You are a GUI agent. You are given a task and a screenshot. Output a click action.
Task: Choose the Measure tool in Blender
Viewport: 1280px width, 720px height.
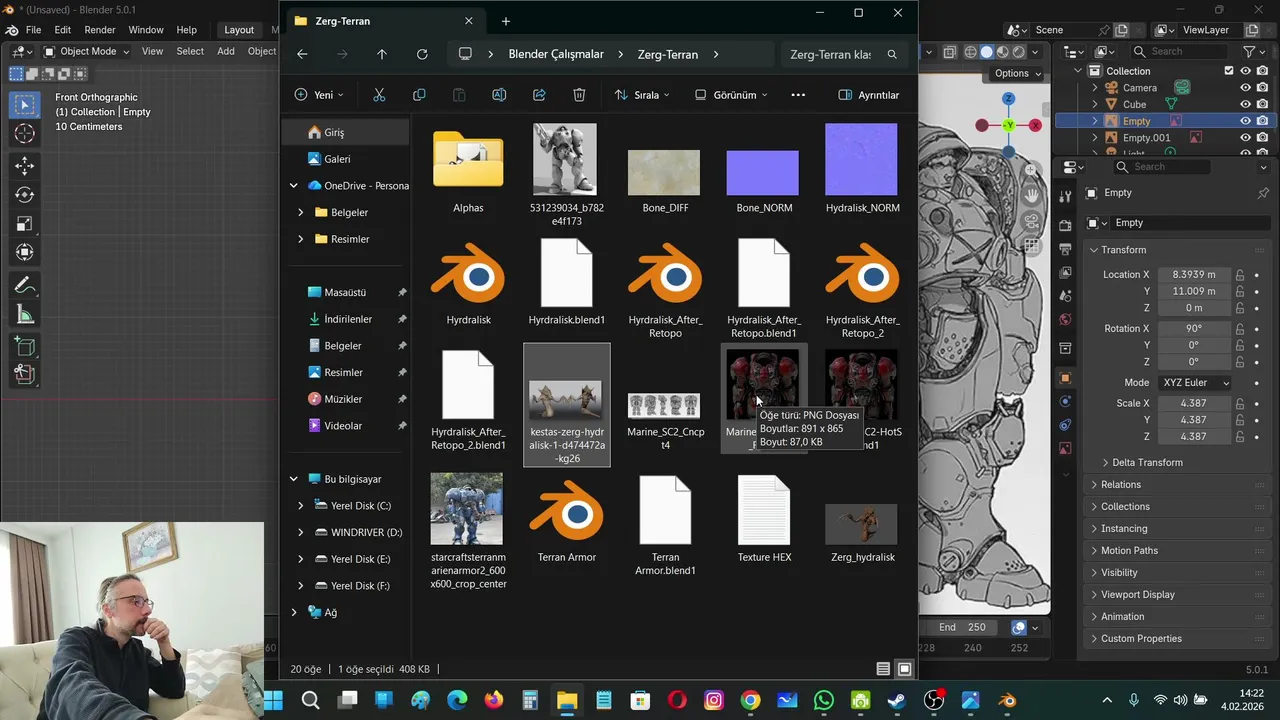pyautogui.click(x=25, y=315)
